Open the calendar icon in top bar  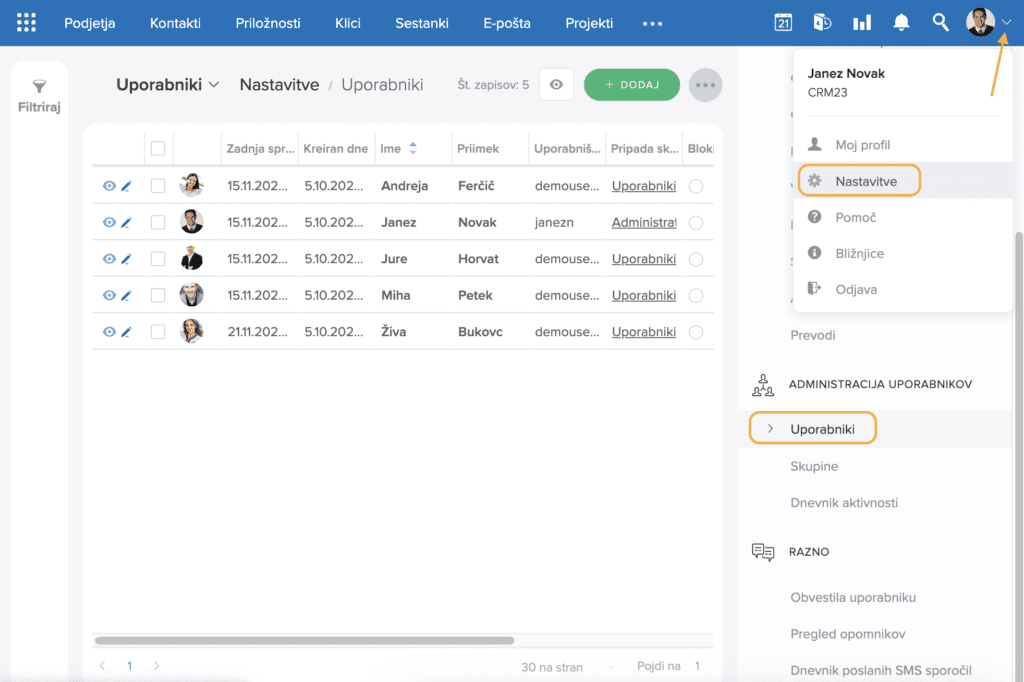tap(783, 23)
